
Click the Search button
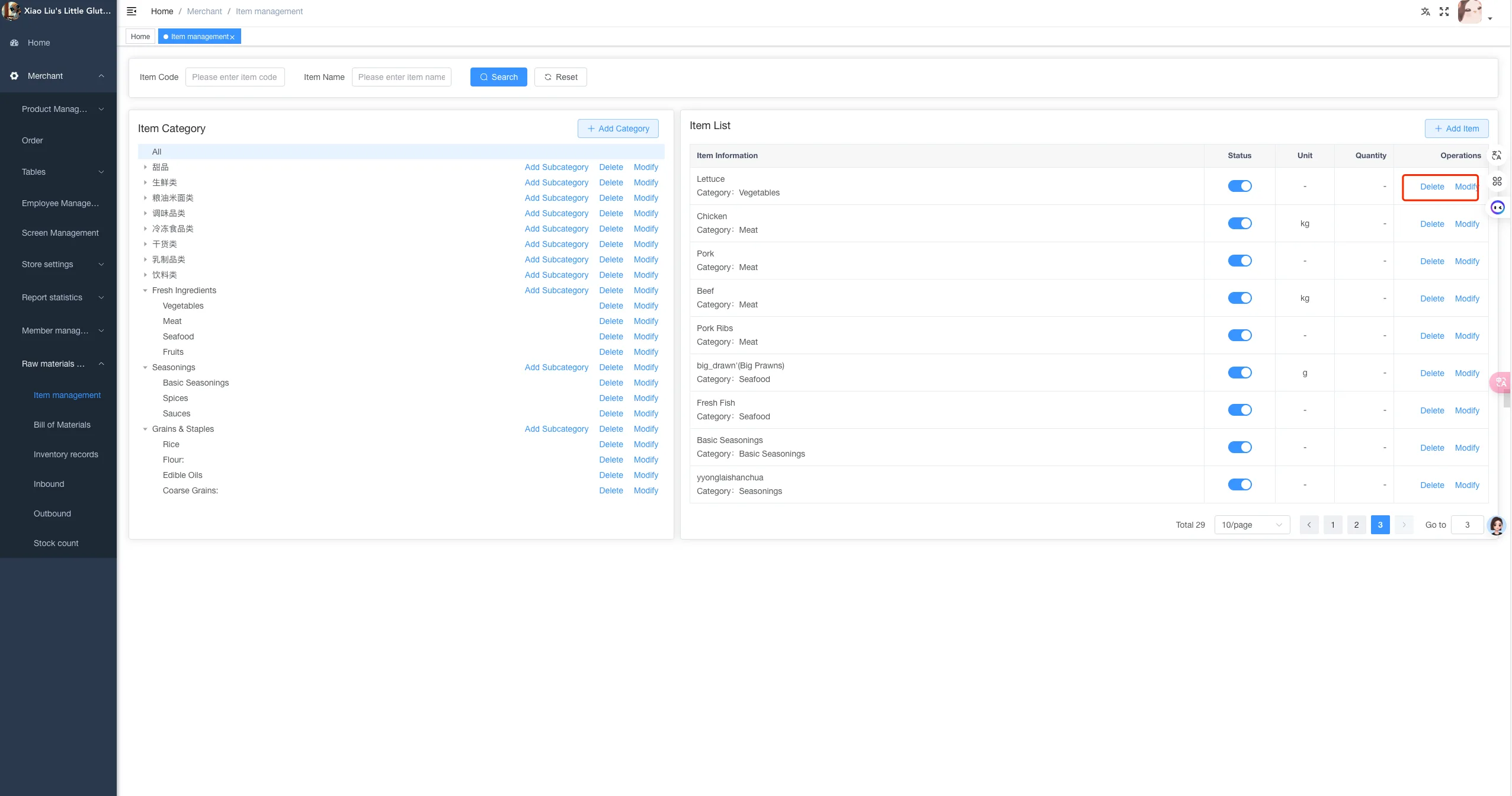pyautogui.click(x=498, y=77)
